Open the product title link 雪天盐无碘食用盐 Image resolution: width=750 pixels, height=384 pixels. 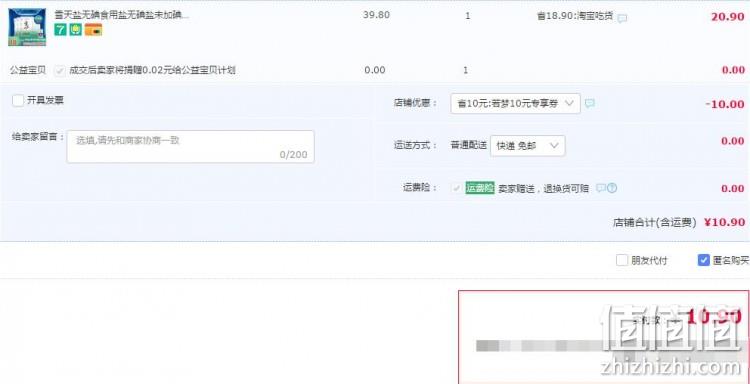coord(122,15)
